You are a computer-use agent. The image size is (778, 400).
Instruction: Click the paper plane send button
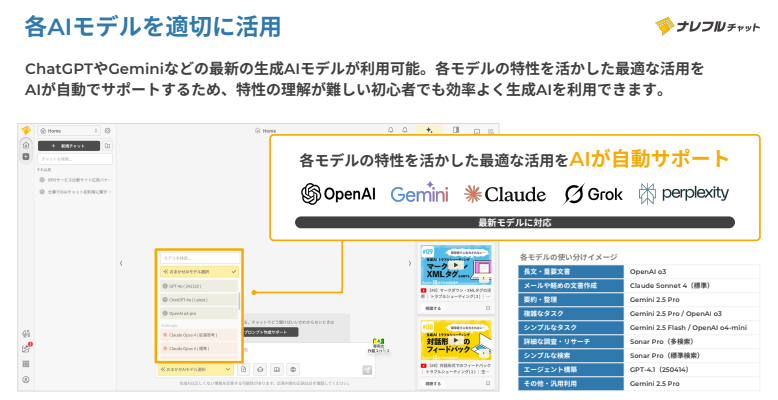(367, 370)
